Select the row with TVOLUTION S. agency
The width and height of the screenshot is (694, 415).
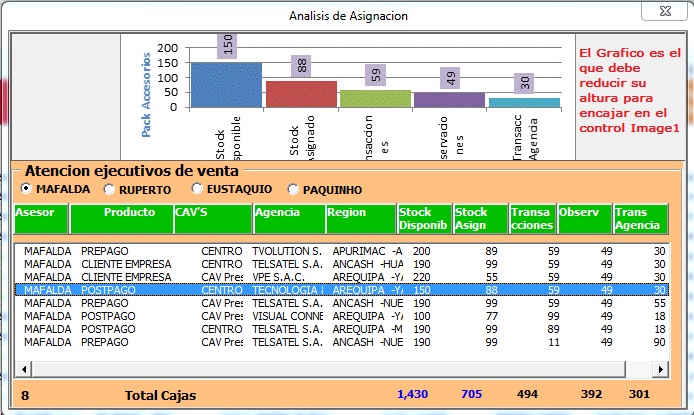(x=342, y=251)
